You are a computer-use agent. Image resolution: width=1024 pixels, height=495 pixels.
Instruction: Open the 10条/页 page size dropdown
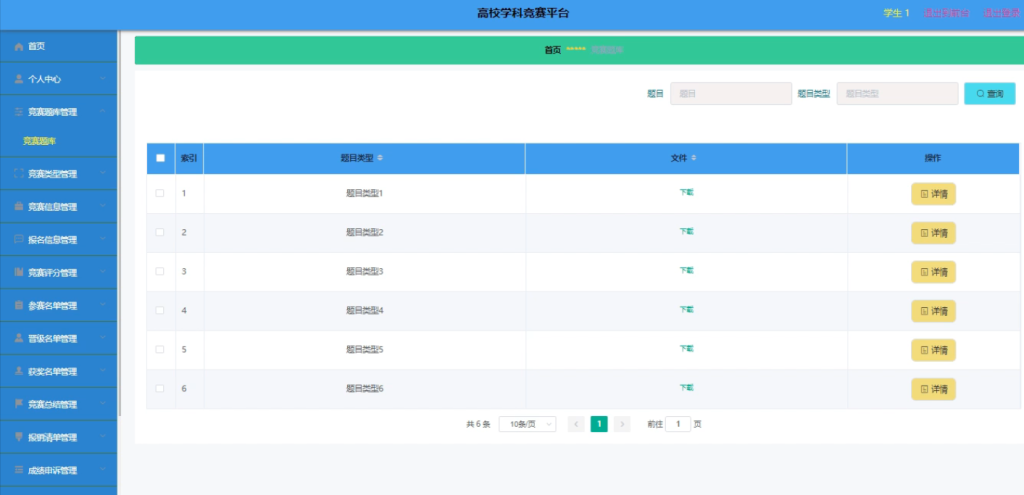click(528, 424)
